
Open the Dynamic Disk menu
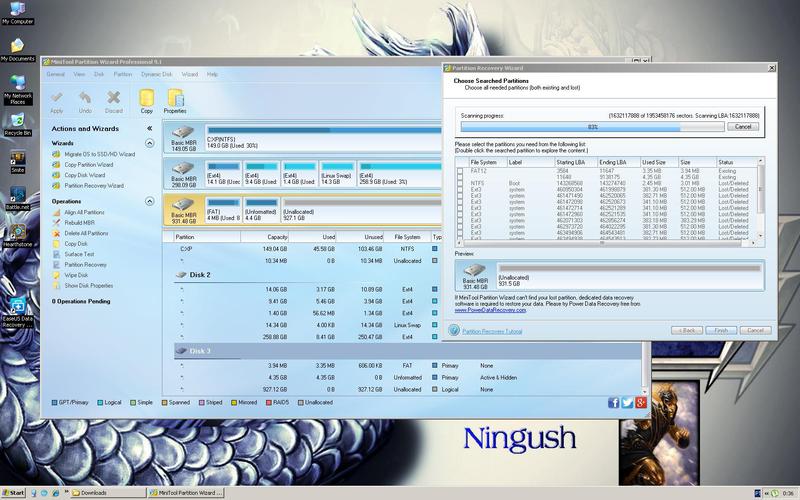pos(157,74)
